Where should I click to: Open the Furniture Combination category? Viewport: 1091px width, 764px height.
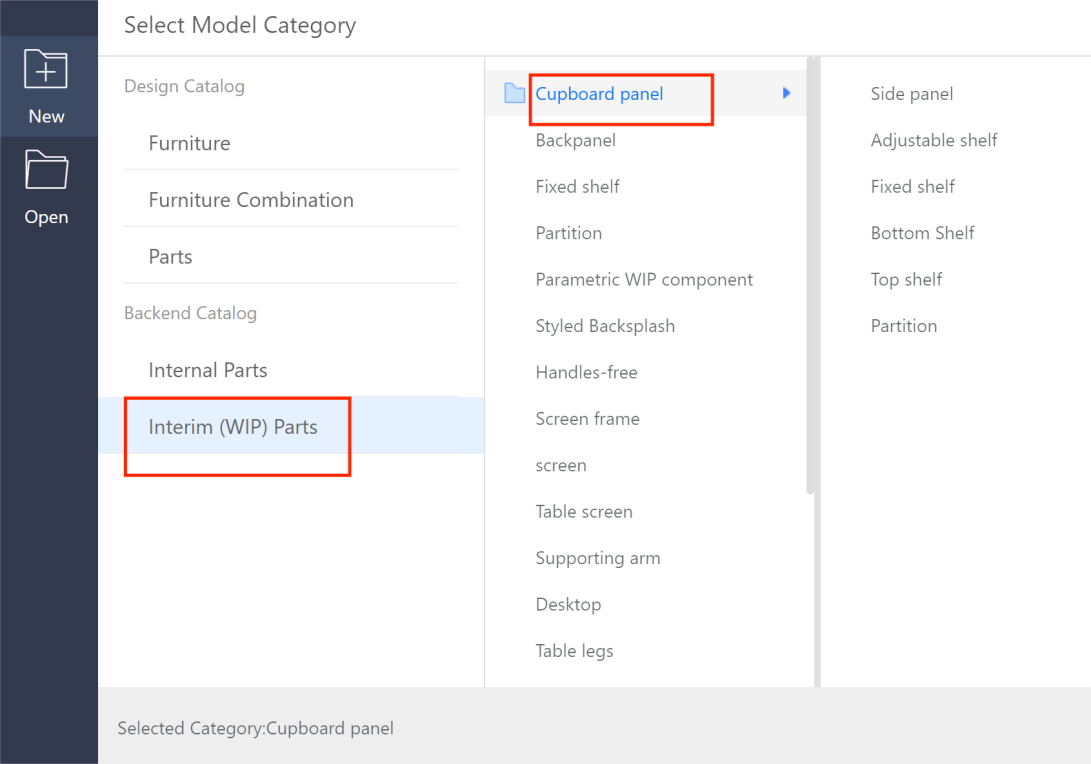pos(251,200)
